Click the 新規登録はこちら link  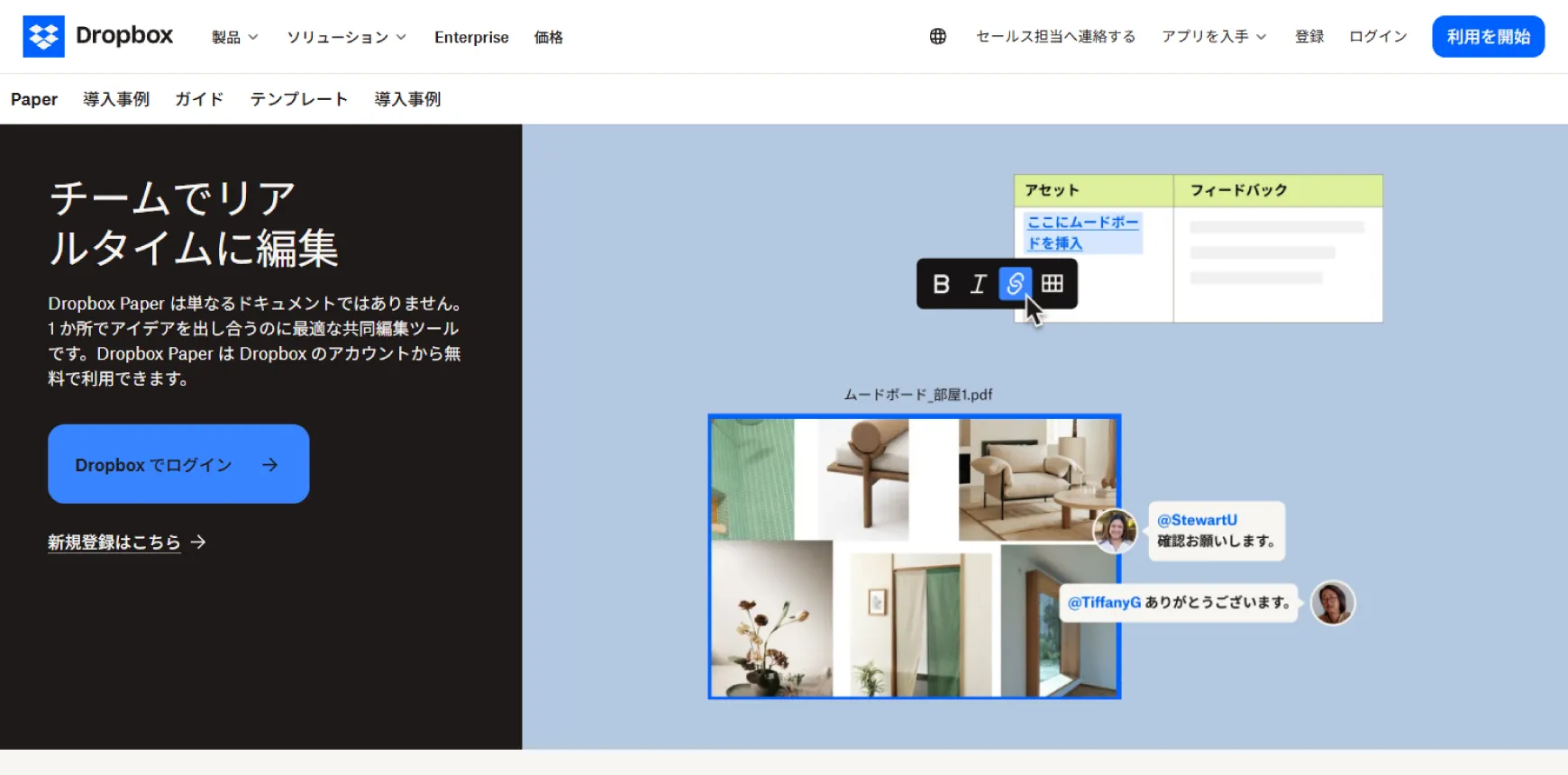114,542
